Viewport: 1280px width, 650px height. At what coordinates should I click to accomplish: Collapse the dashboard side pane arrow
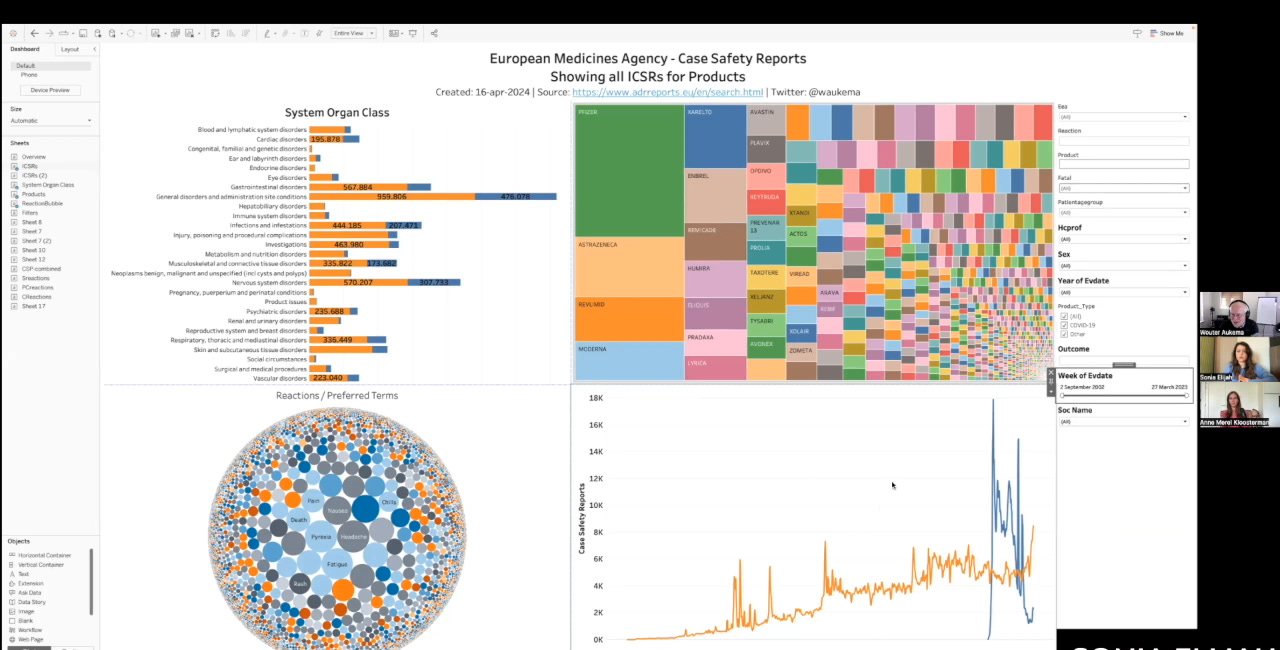[x=95, y=49]
